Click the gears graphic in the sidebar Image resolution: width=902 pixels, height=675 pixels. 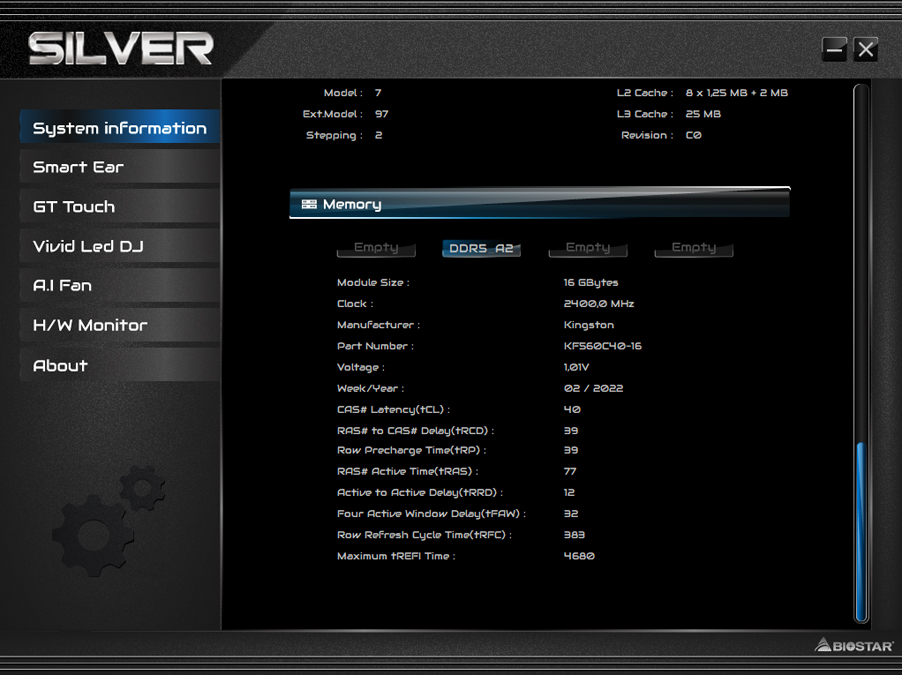coord(109,520)
